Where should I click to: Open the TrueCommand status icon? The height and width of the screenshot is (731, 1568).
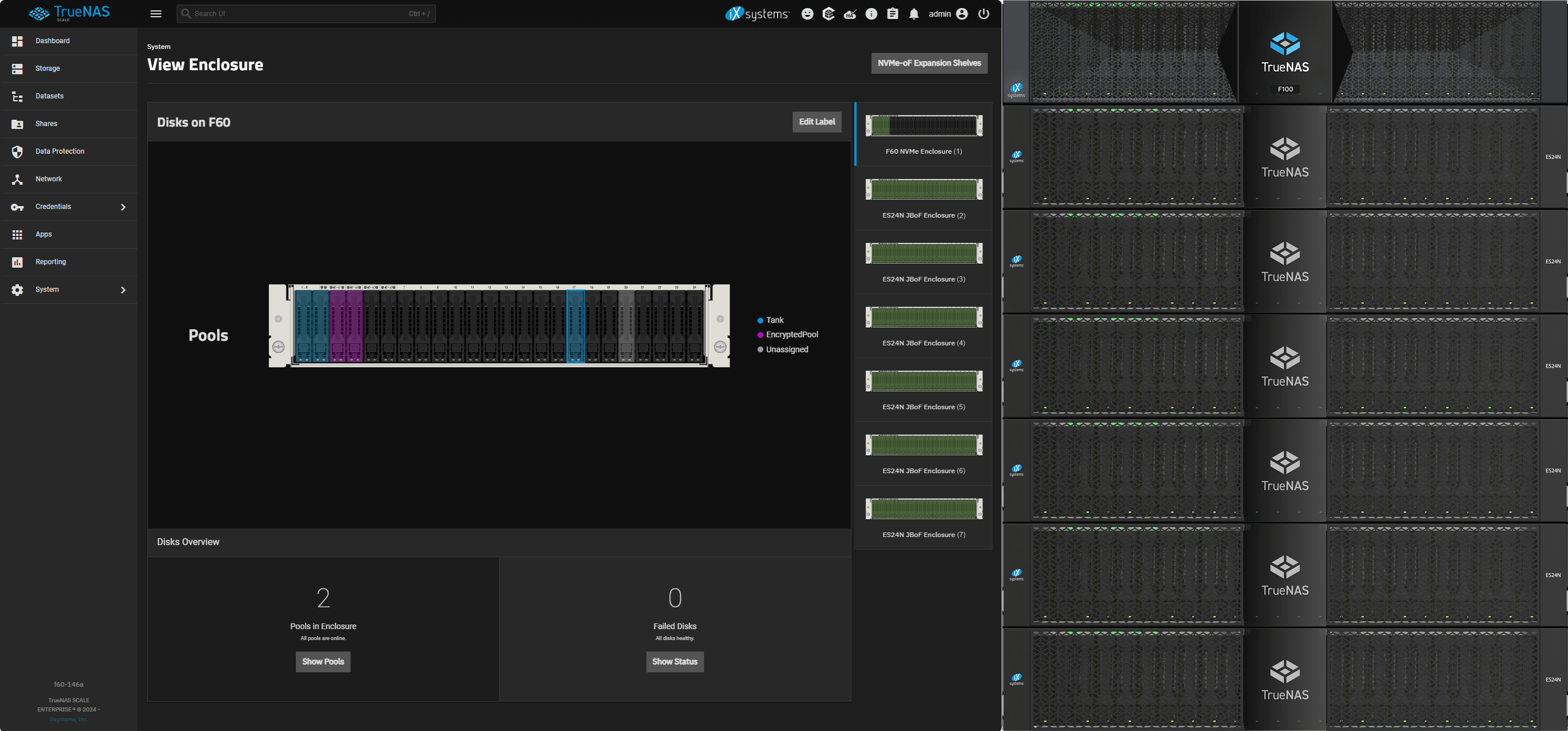pyautogui.click(x=828, y=14)
